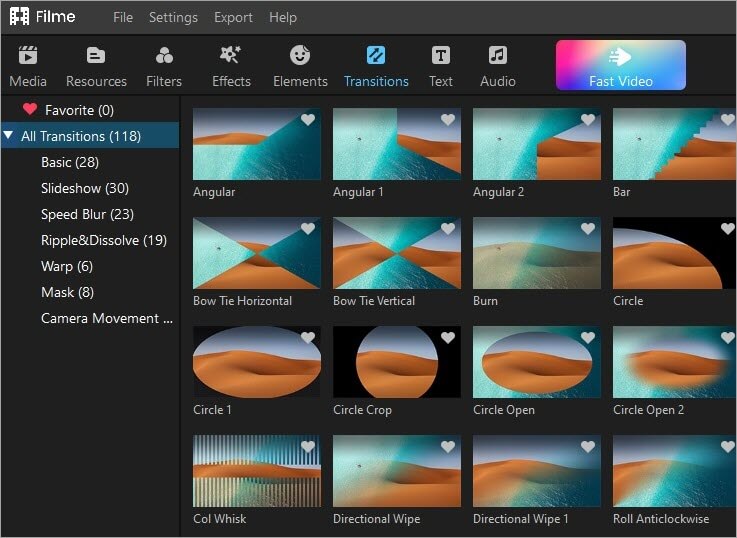
Task: Open the Elements panel icon
Action: 300,56
